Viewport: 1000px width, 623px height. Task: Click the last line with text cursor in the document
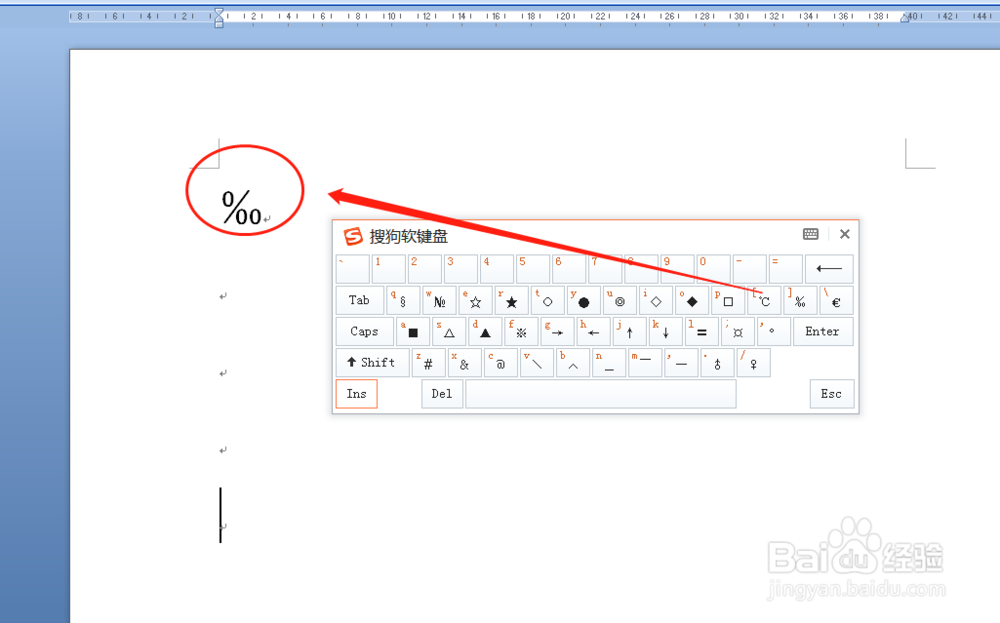pyautogui.click(x=221, y=515)
